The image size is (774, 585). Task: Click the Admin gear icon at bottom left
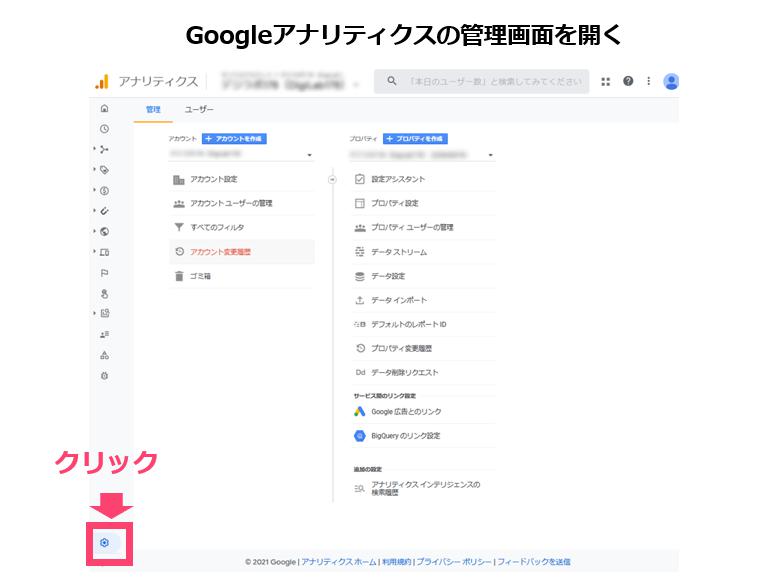click(104, 543)
